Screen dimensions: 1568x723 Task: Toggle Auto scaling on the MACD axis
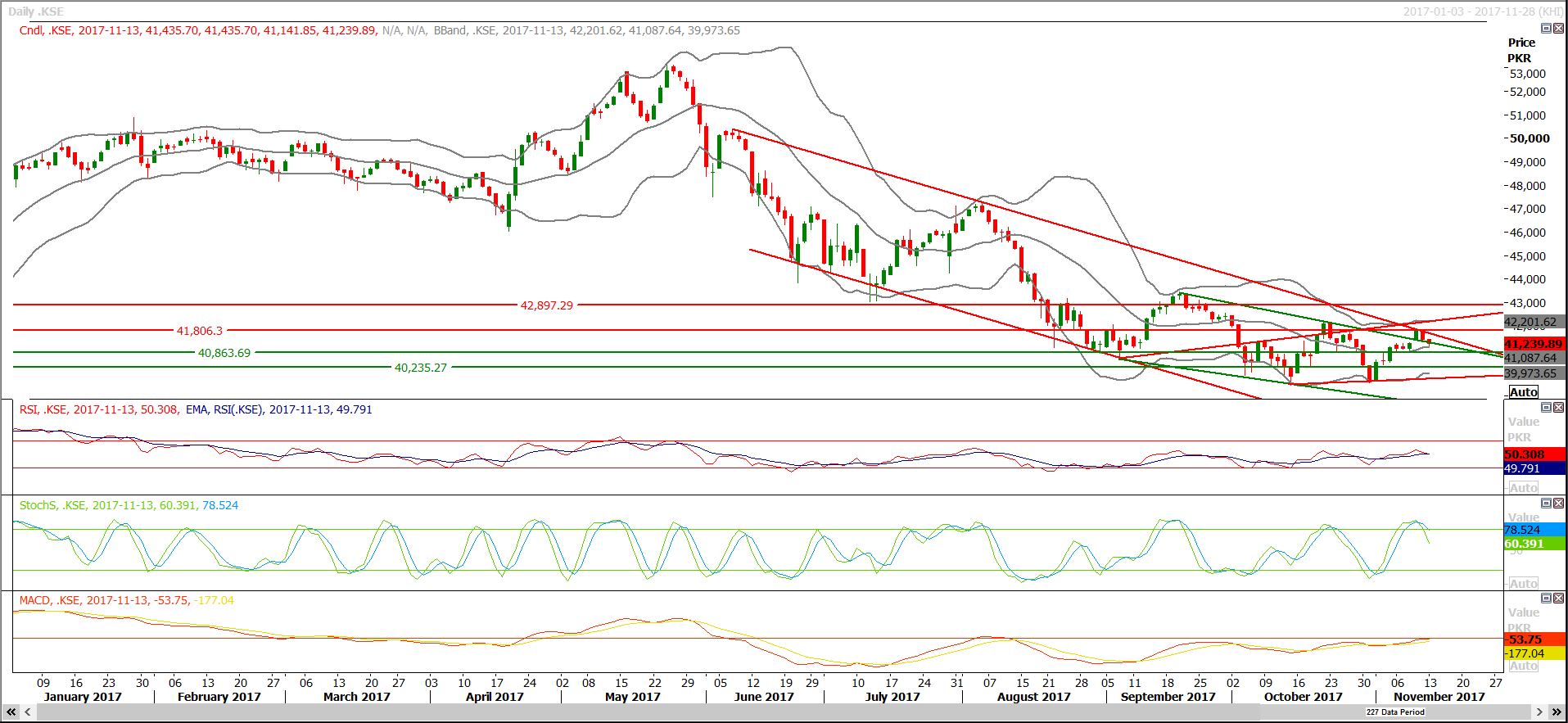click(1523, 667)
